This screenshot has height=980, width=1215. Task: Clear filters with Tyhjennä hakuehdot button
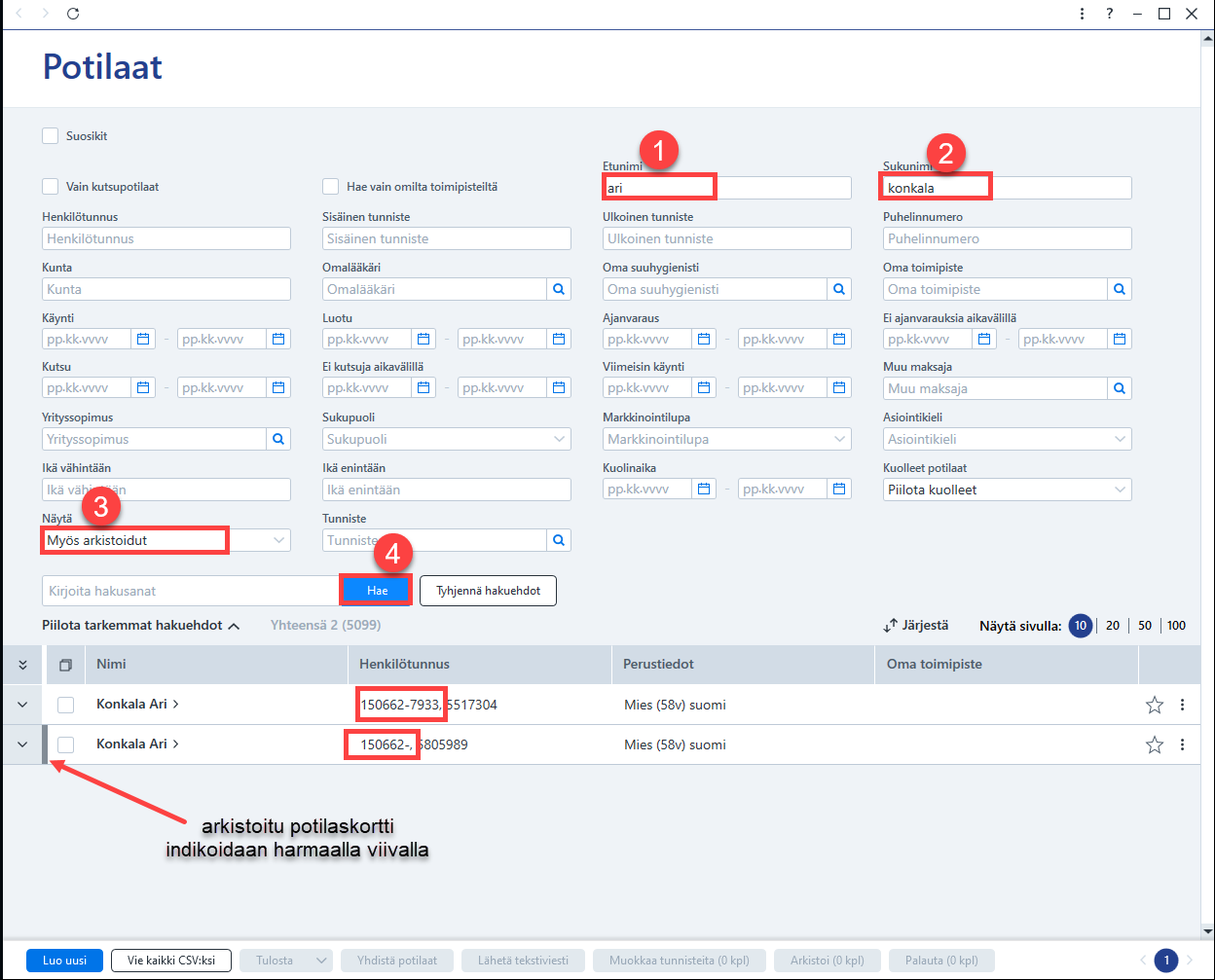tap(488, 591)
